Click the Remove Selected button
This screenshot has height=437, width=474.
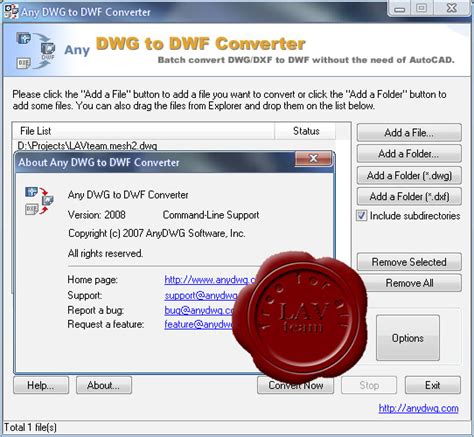409,262
